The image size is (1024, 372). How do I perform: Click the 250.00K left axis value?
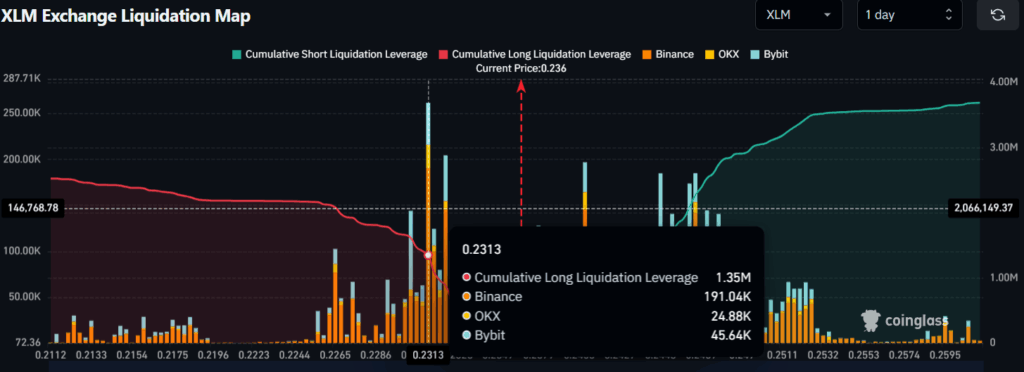coord(23,113)
